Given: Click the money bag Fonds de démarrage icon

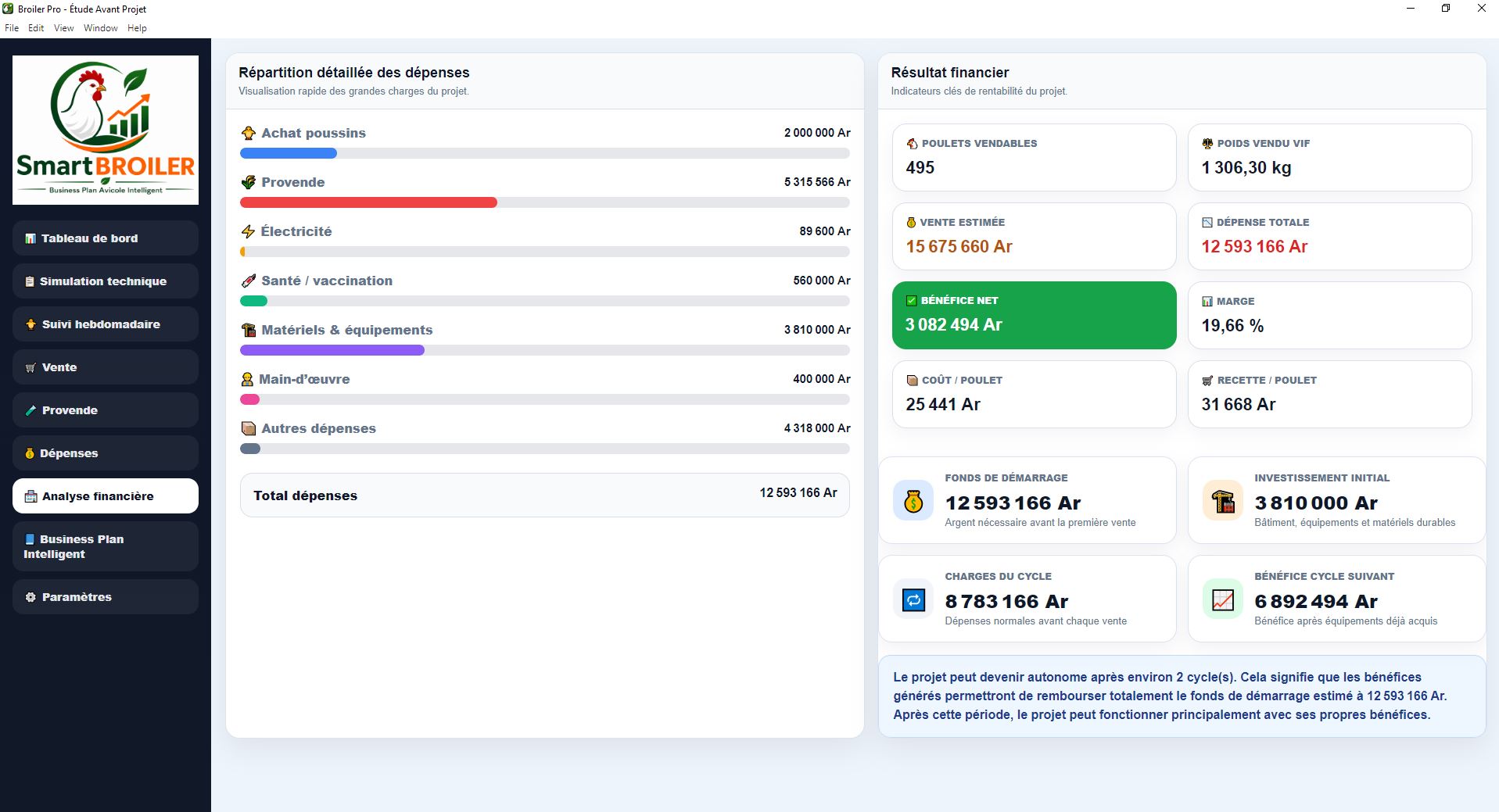Looking at the screenshot, I should point(913,500).
